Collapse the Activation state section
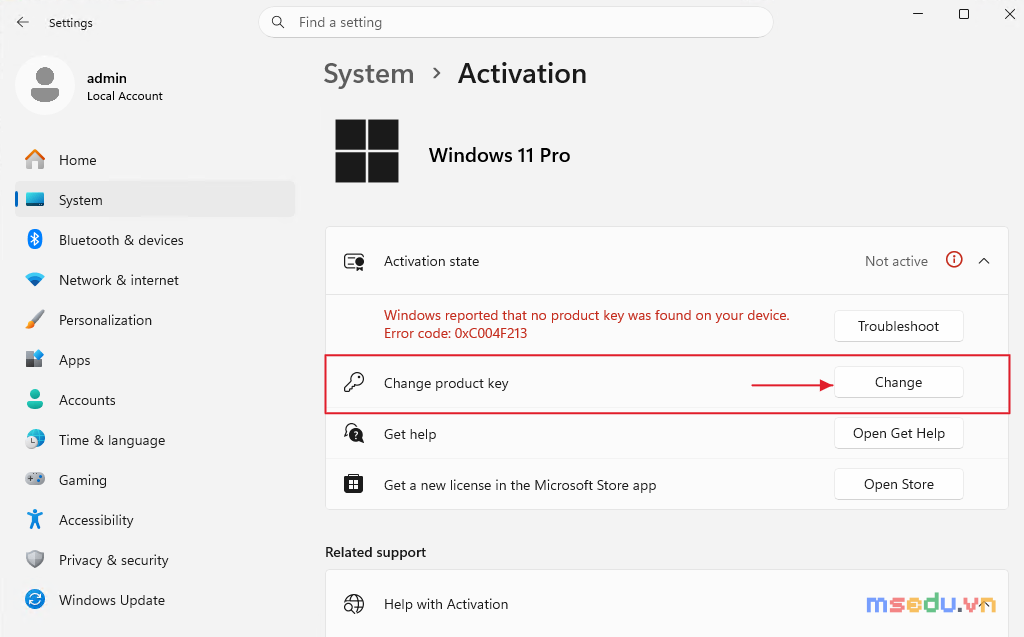This screenshot has width=1024, height=637. (984, 261)
